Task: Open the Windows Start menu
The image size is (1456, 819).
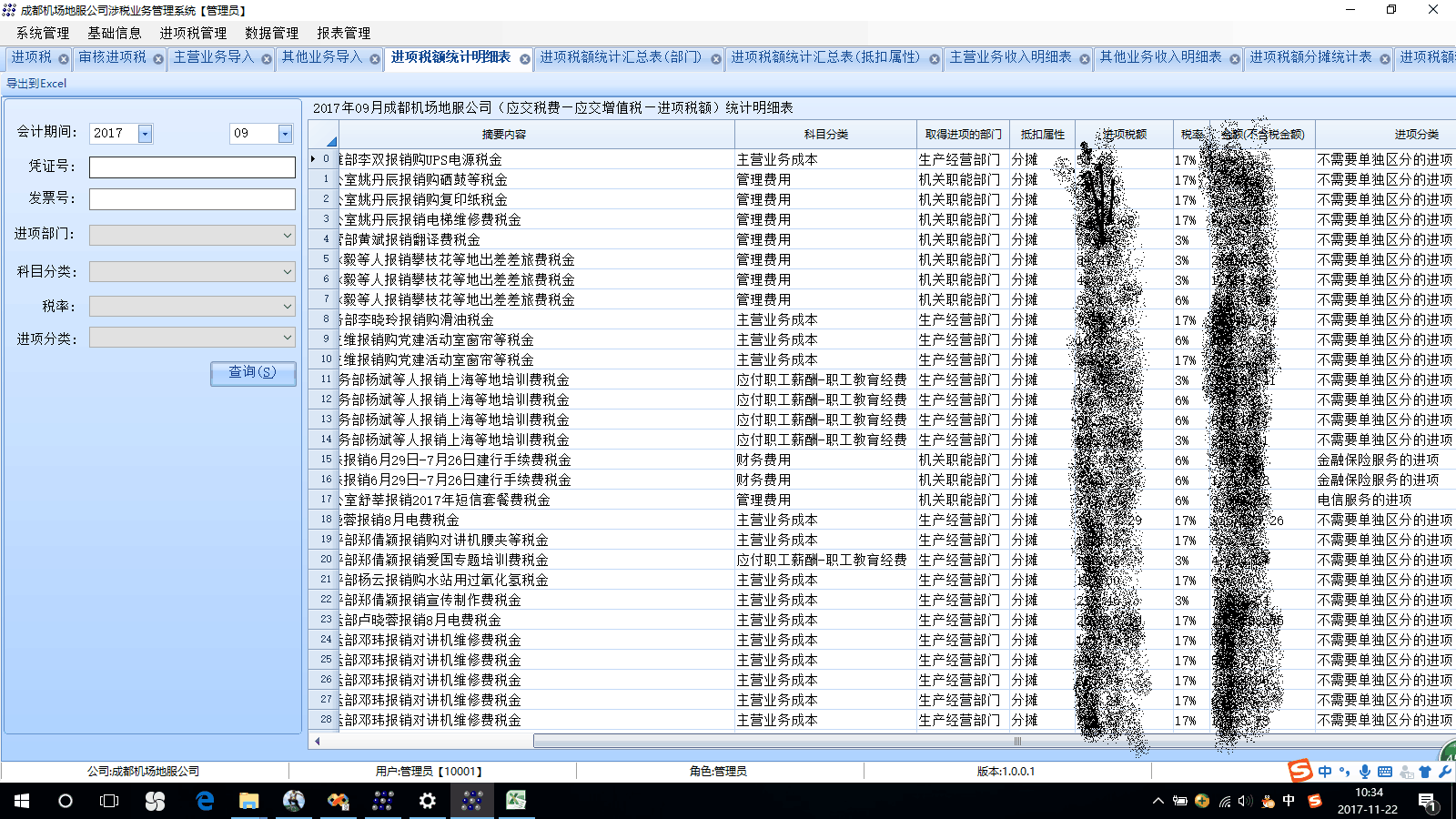Action: (21, 801)
